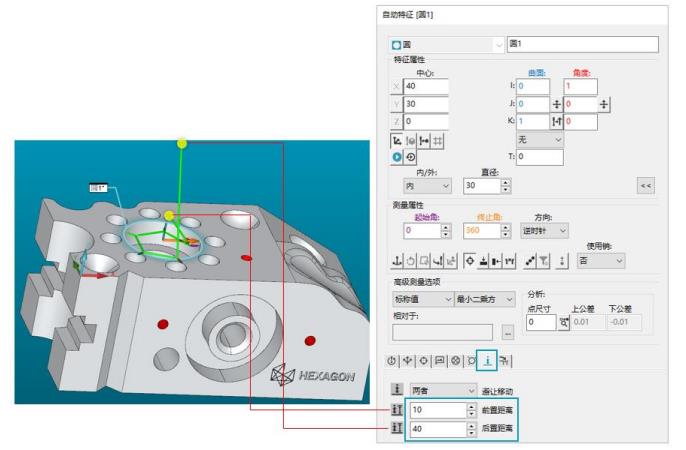Toggle the circular moves icon in the measurement toolbar
The height and width of the screenshot is (450, 686).
pos(411,260)
